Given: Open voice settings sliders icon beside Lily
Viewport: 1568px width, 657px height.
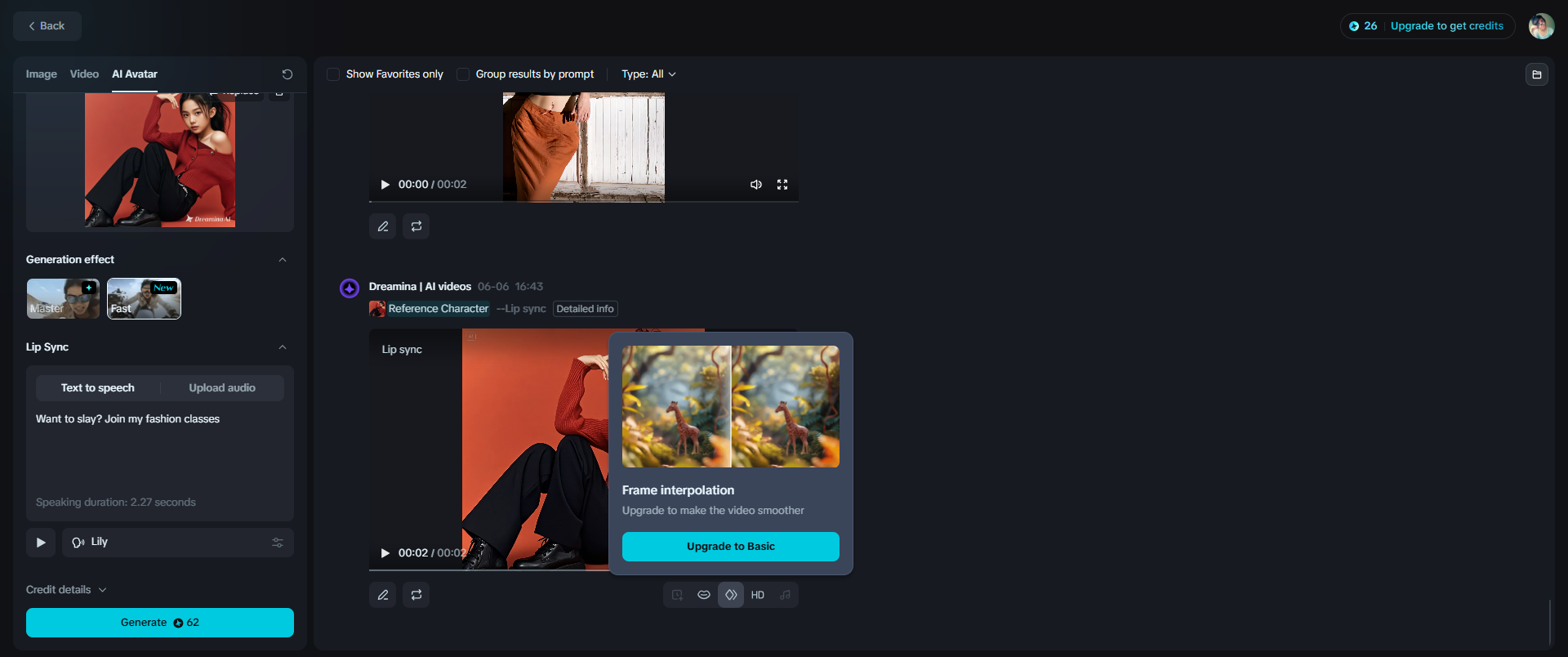Looking at the screenshot, I should [x=278, y=543].
